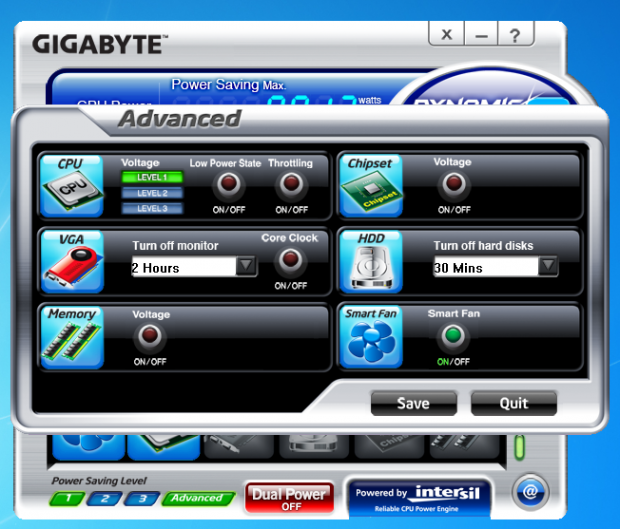Click the Chipset icon

click(x=371, y=186)
